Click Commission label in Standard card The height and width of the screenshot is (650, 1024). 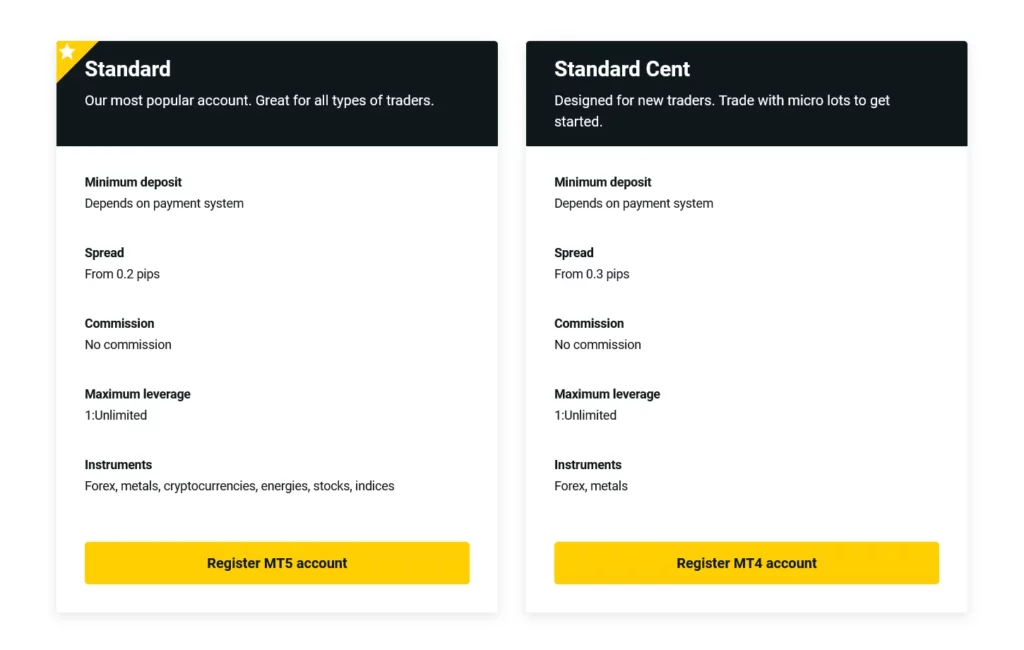[x=119, y=323]
